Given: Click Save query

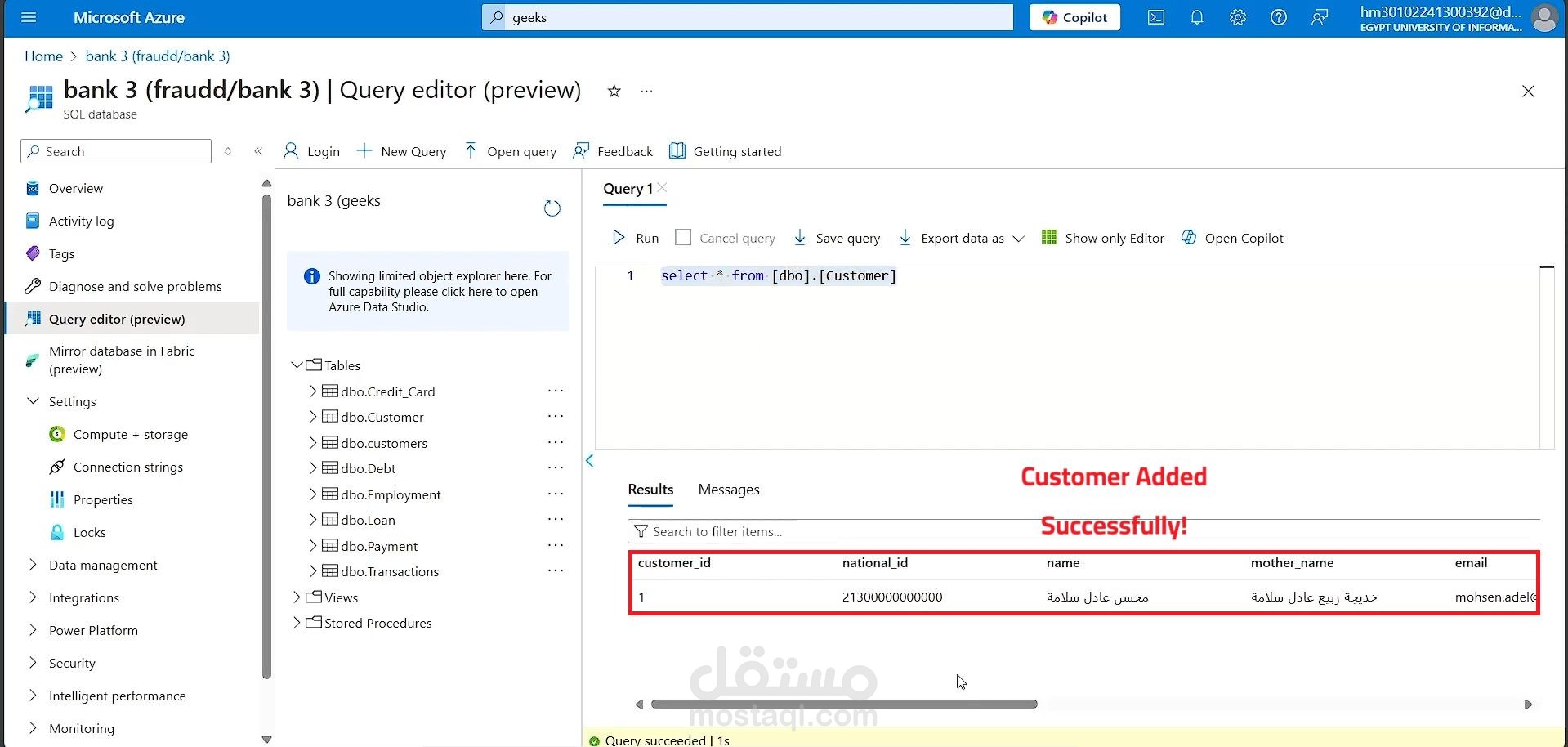Looking at the screenshot, I should pyautogui.click(x=837, y=238).
